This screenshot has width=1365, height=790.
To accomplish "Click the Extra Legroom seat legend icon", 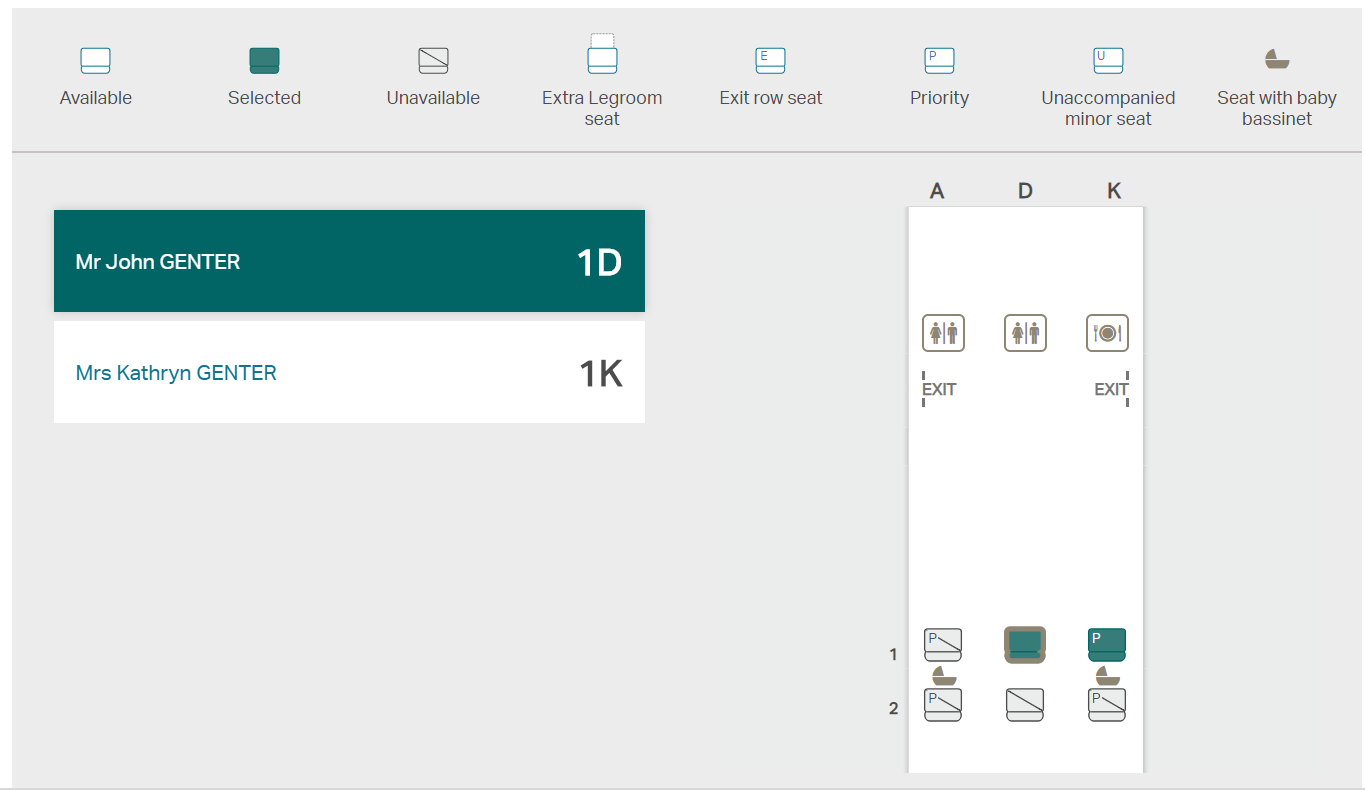I will 602,56.
